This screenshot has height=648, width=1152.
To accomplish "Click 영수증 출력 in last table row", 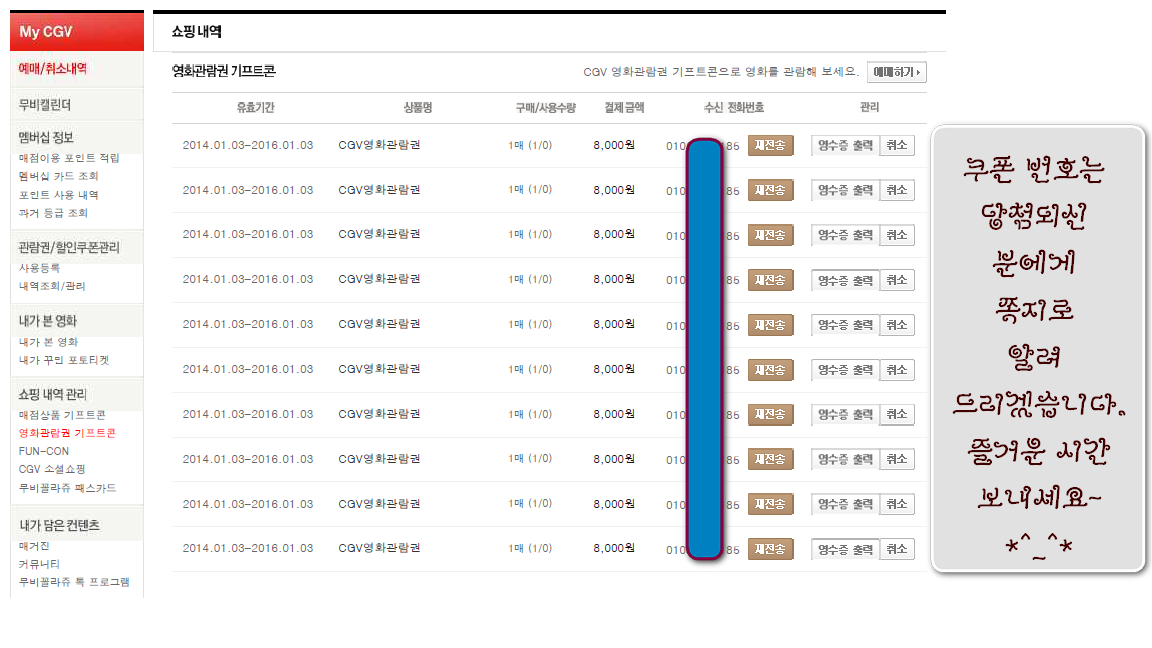I will pos(845,549).
